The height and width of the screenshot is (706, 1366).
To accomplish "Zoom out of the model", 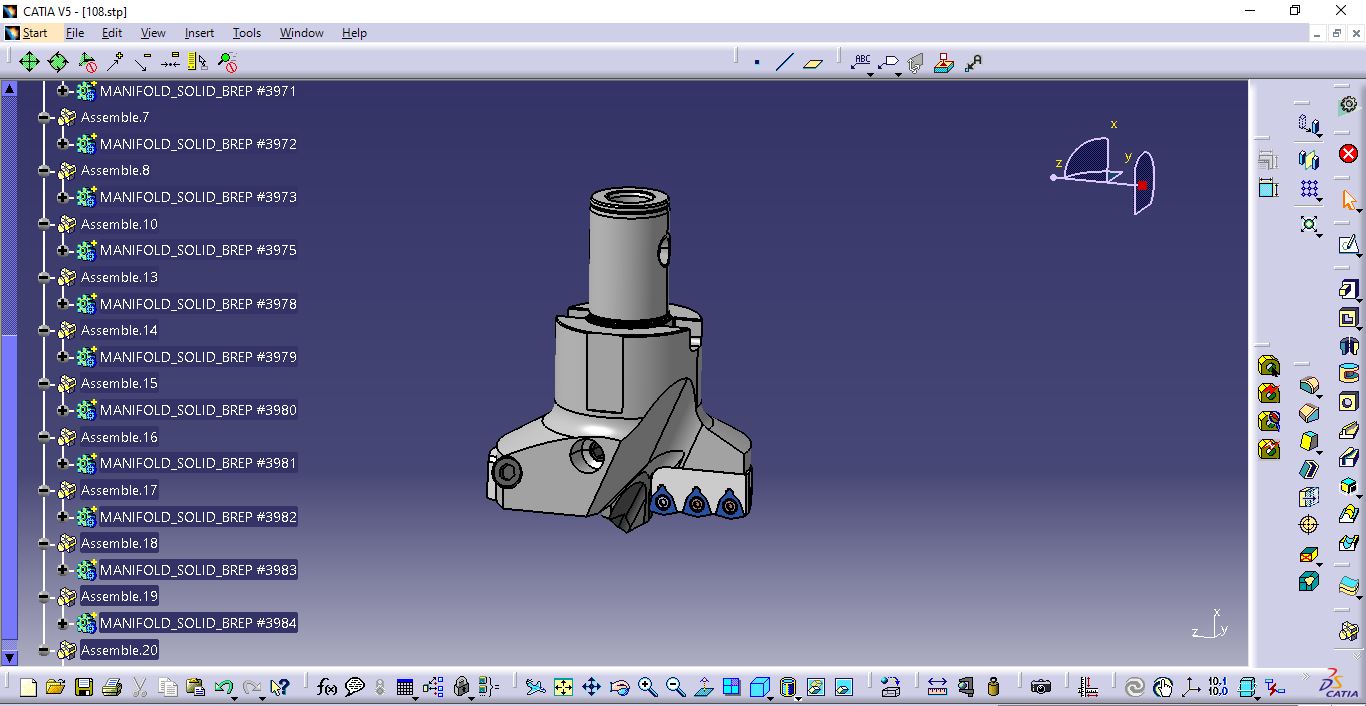I will tap(675, 687).
